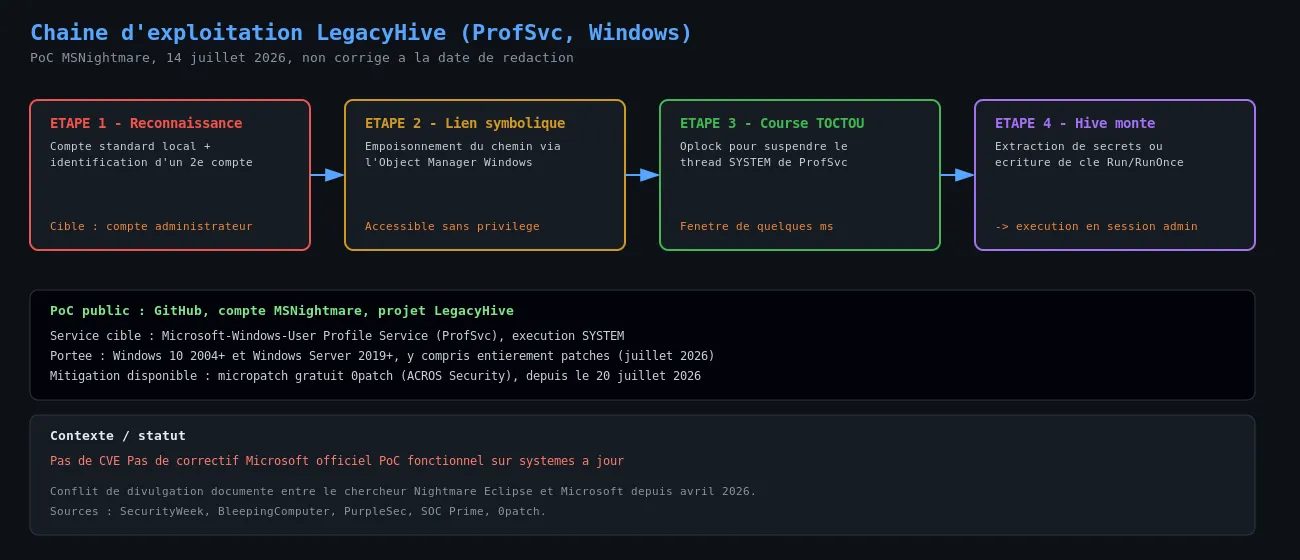Viewport: 1300px width, 560px height.
Task: Click the line starting 'Portee : Windows 10 2004+'
Action: pyautogui.click(x=382, y=356)
